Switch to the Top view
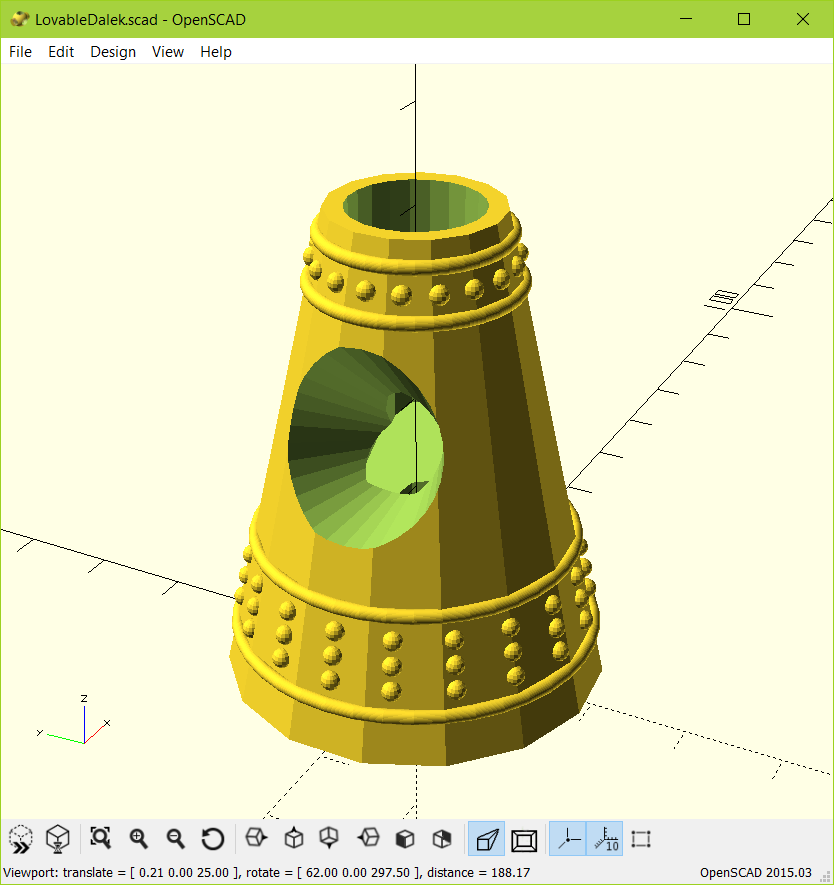The width and height of the screenshot is (834, 885). point(292,839)
